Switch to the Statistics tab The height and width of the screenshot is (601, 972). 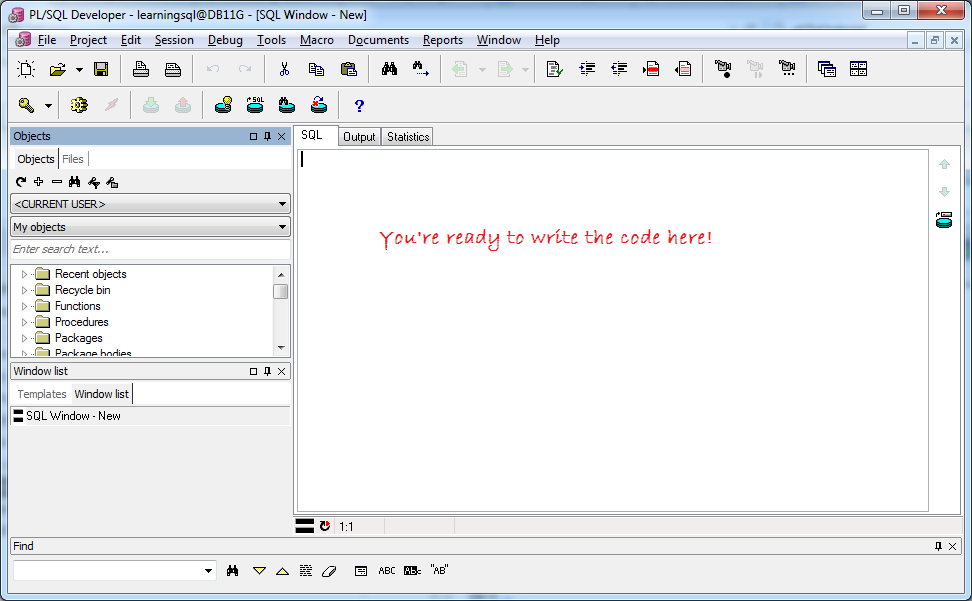(x=408, y=137)
